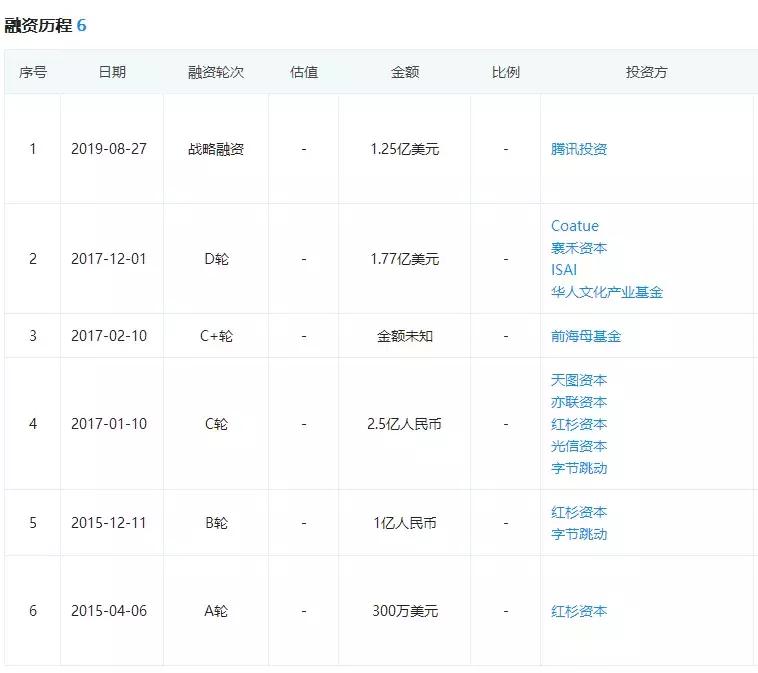The image size is (758, 673).
Task: Click the 1.25亿美元 amount cell
Action: click(x=405, y=149)
